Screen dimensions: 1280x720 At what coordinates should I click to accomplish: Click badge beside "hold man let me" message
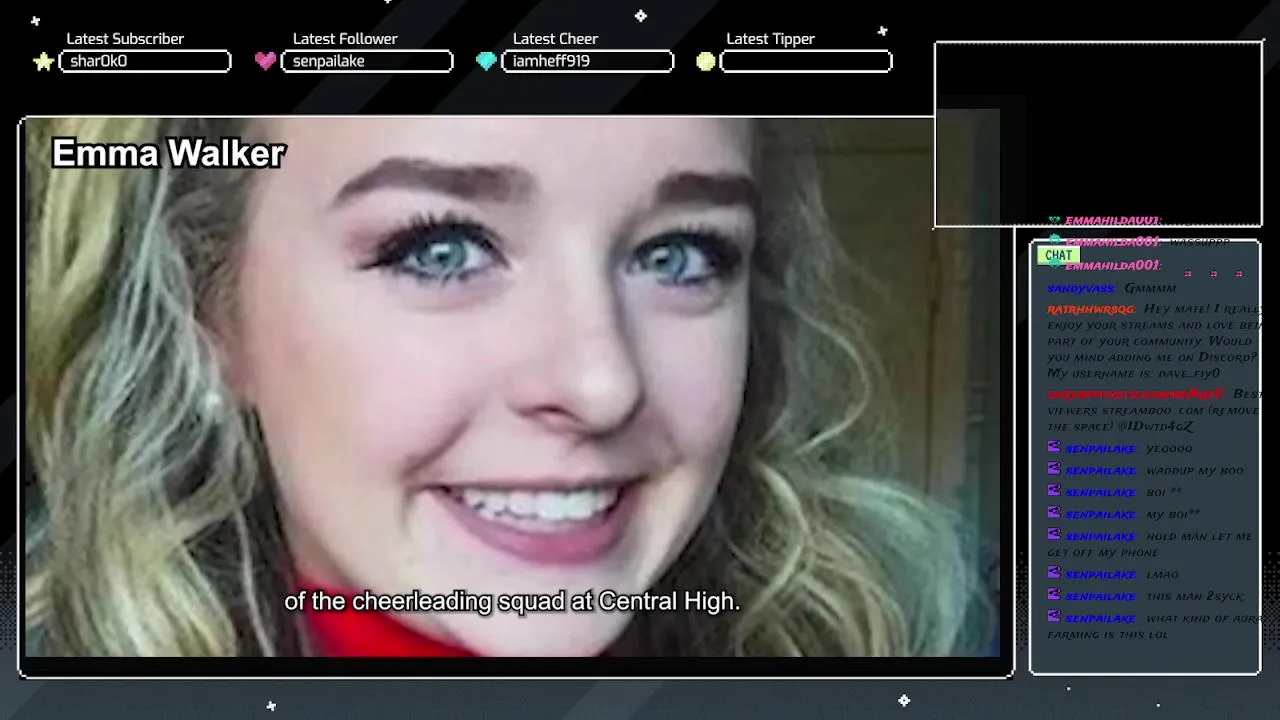1054,535
